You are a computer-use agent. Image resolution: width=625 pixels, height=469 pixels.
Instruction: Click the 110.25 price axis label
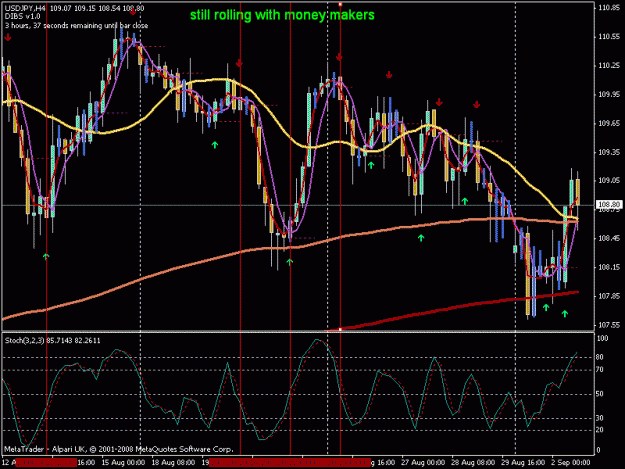609,66
